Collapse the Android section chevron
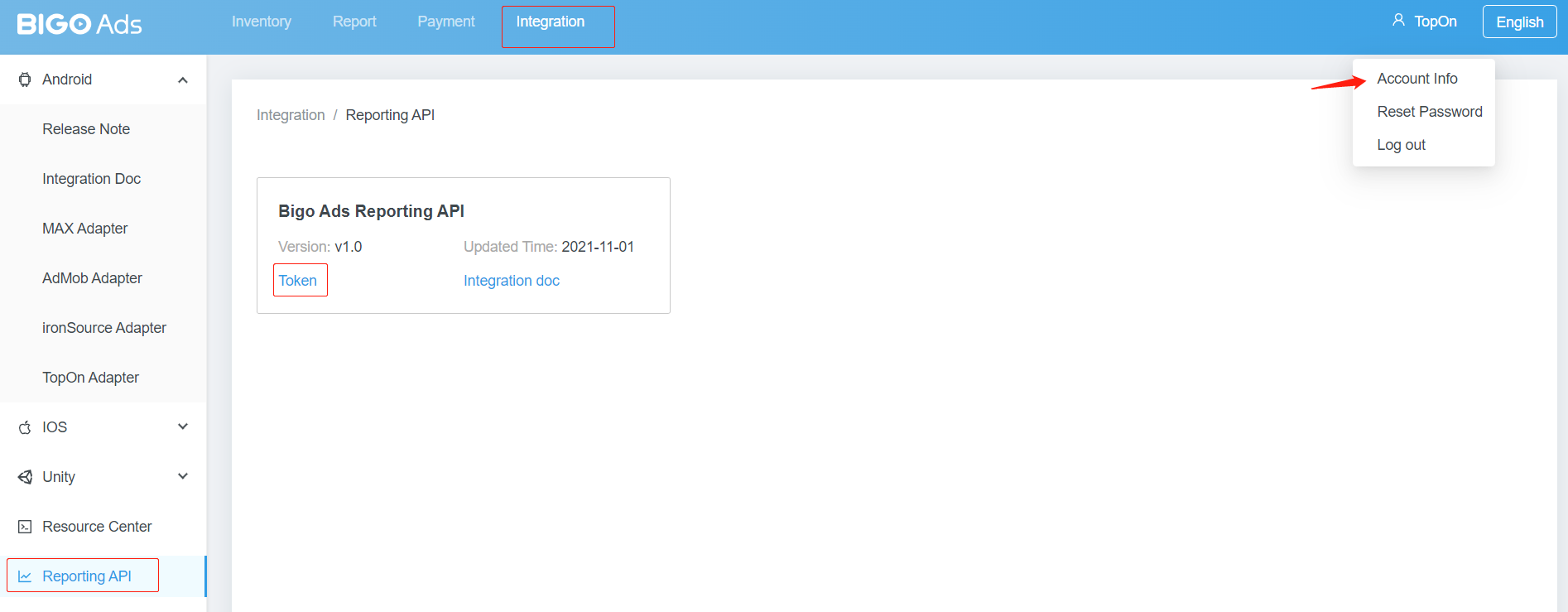Viewport: 1568px width, 612px height. [183, 80]
